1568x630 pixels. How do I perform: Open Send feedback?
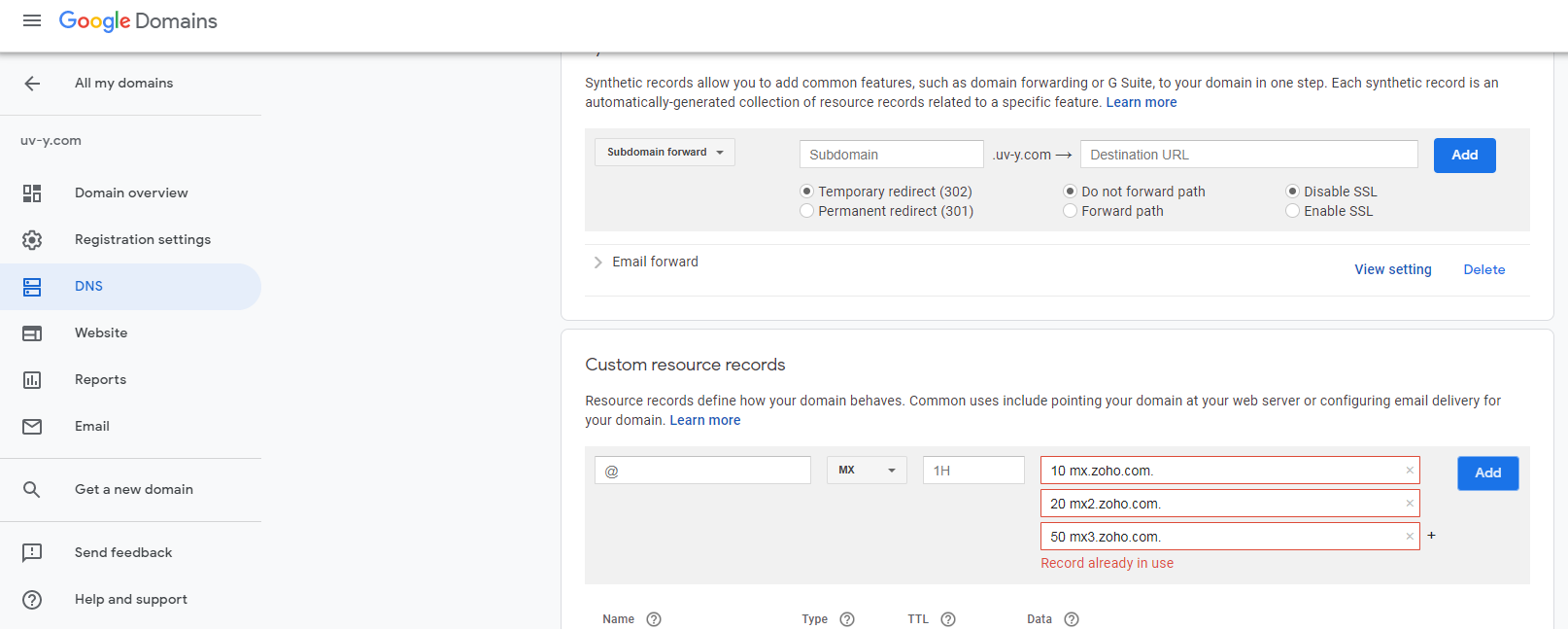pos(123,553)
